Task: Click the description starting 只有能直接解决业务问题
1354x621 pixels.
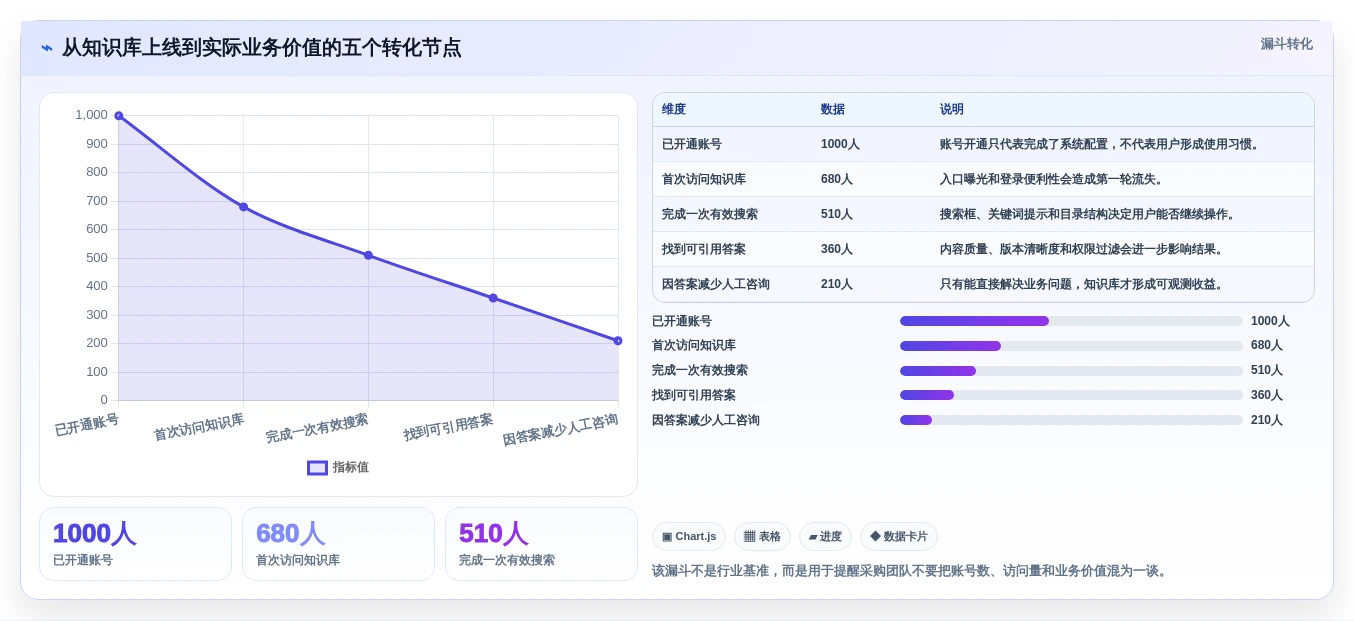Action: tap(1084, 284)
